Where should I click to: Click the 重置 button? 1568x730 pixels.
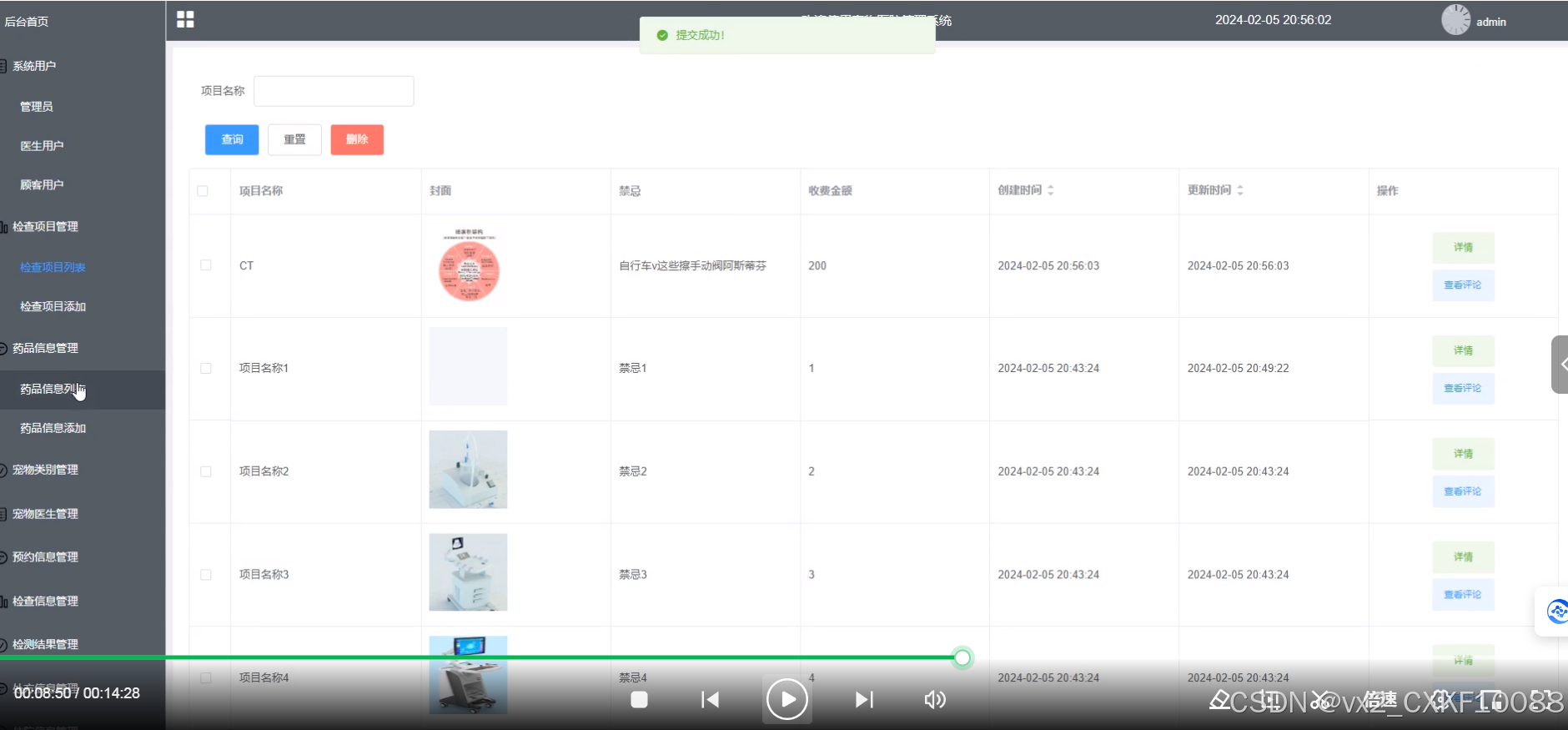[x=294, y=139]
